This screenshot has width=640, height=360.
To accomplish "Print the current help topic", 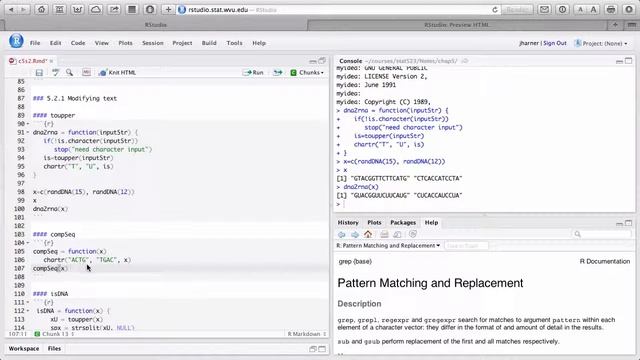I will point(384,234).
